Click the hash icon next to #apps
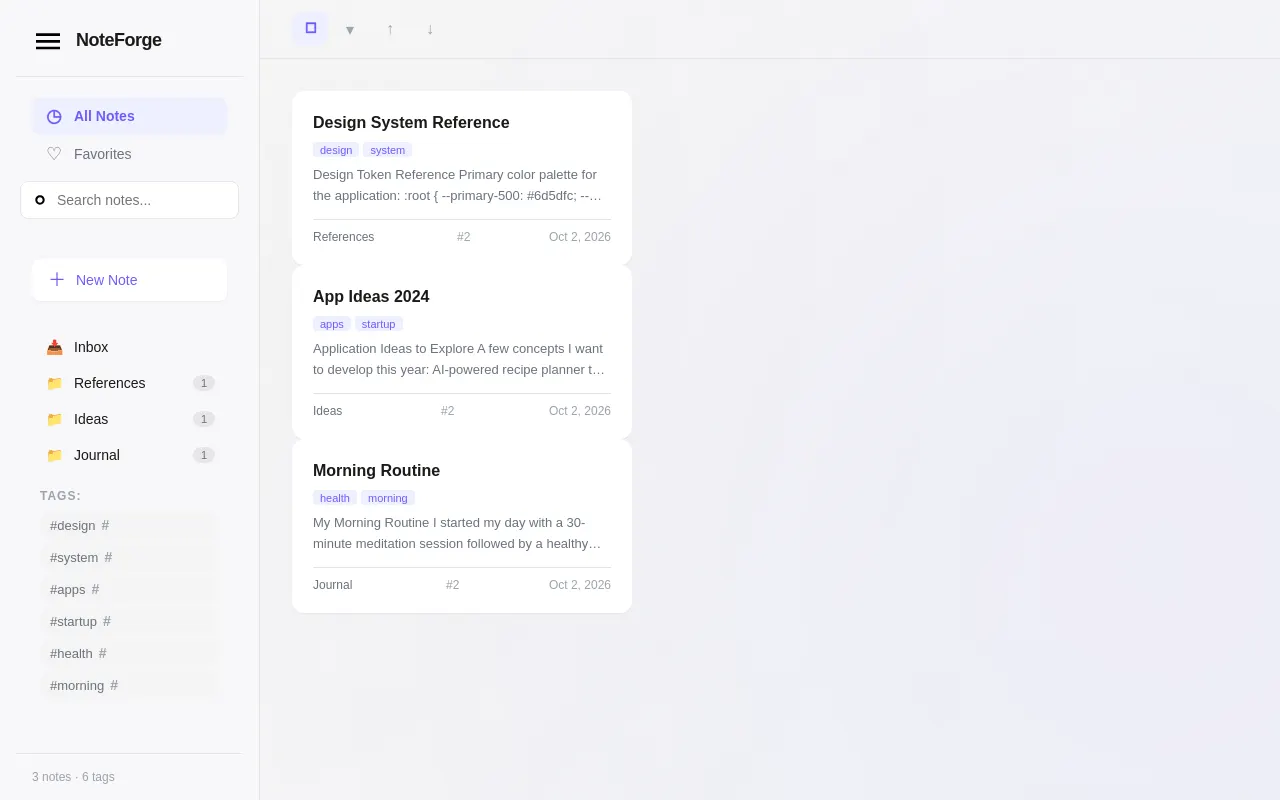The image size is (1280, 800). click(x=95, y=589)
